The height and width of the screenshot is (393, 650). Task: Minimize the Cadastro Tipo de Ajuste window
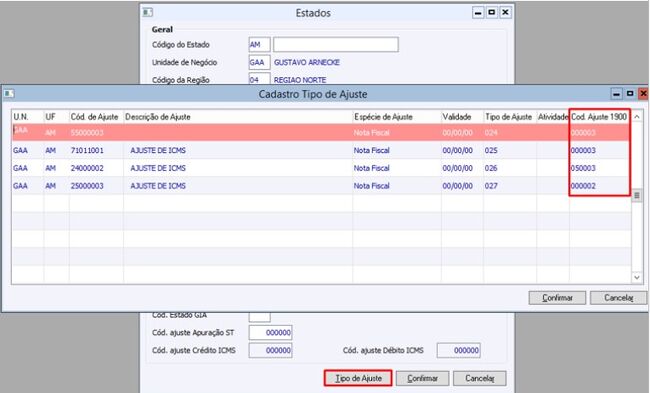click(x=616, y=94)
